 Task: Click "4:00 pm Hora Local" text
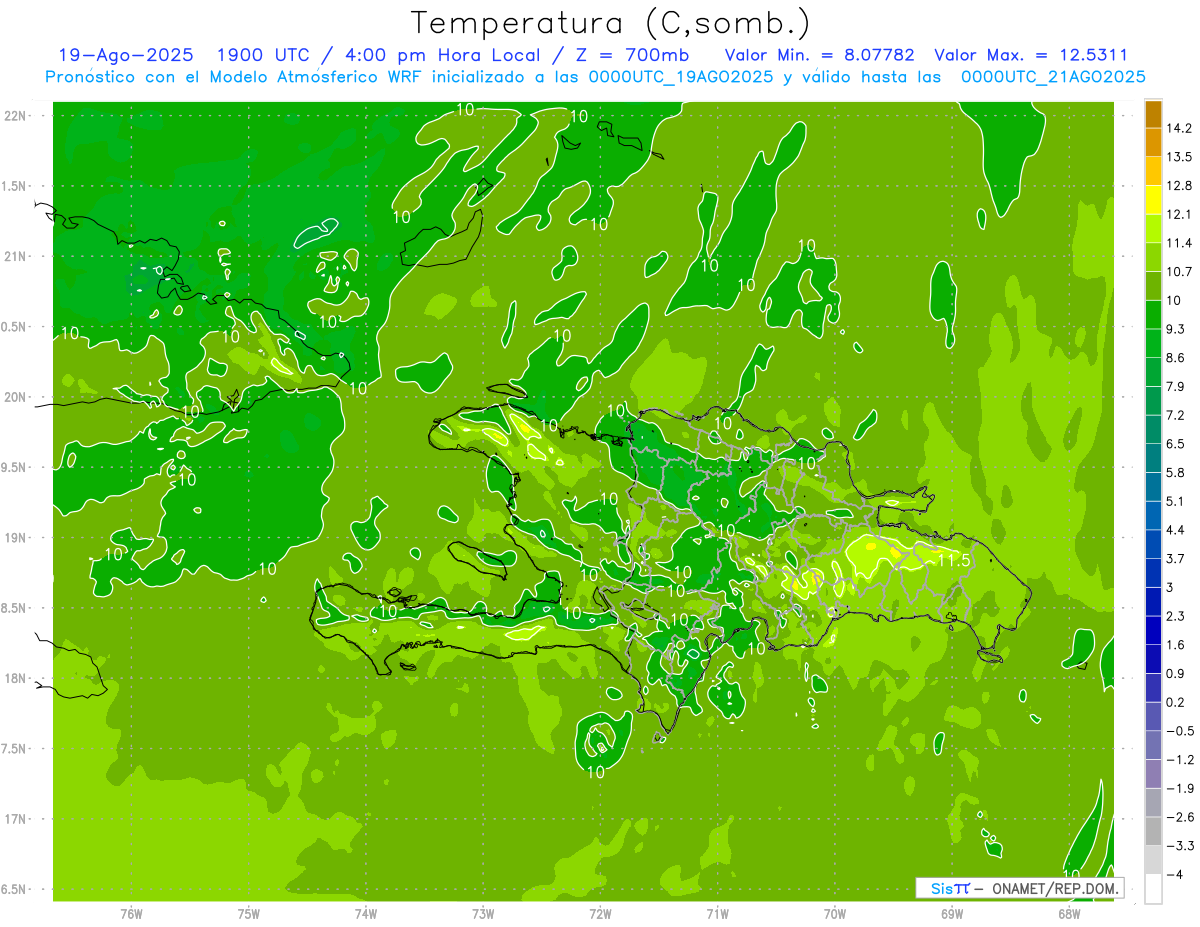[435, 55]
